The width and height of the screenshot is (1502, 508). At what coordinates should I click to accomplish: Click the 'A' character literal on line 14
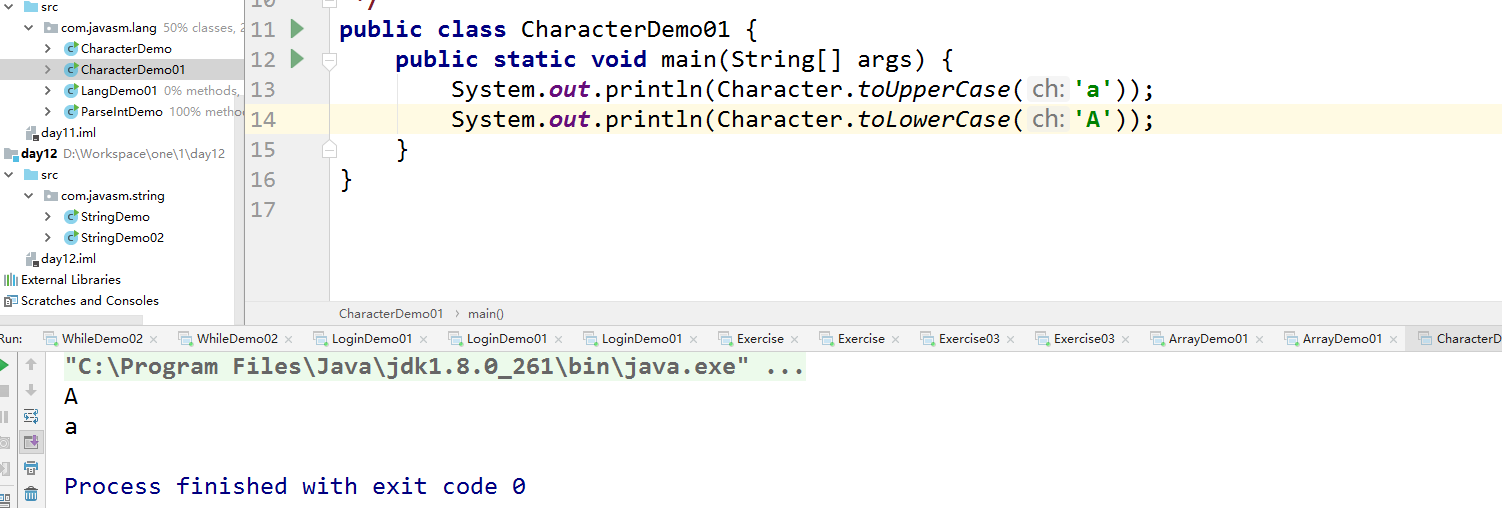click(1093, 120)
